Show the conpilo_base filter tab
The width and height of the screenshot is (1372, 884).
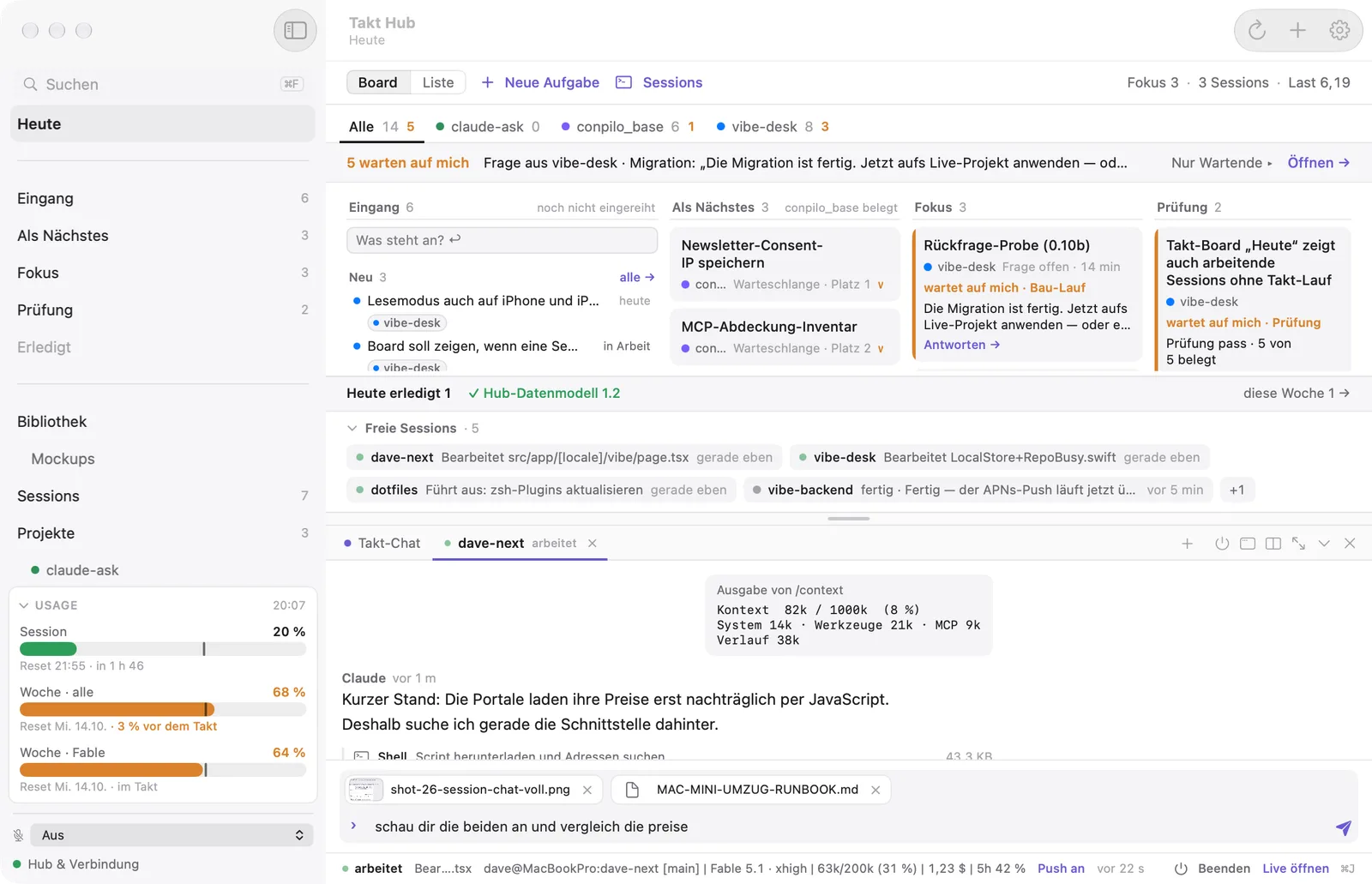point(628,127)
